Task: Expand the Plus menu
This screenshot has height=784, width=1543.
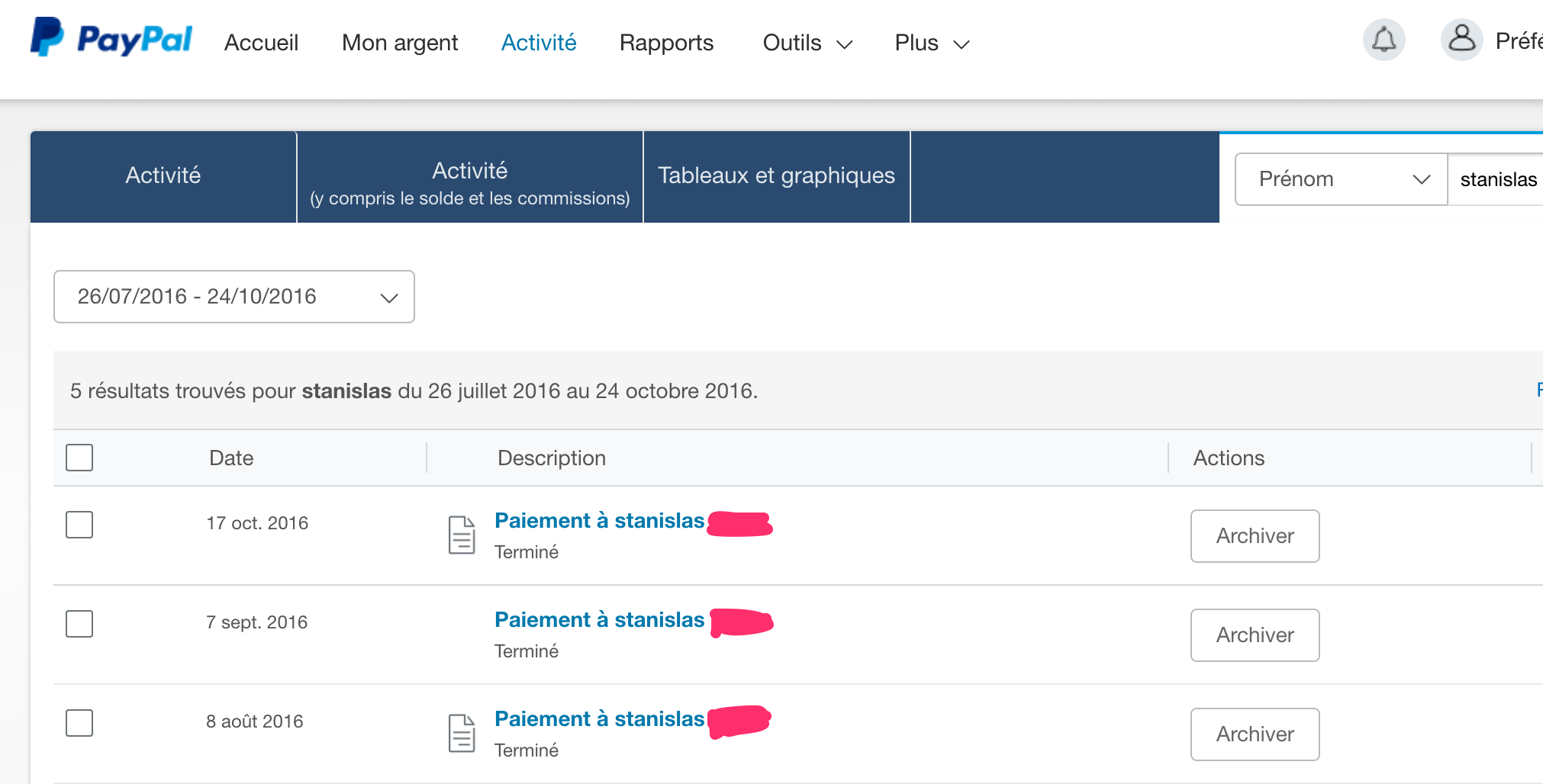Action: pyautogui.click(x=931, y=43)
